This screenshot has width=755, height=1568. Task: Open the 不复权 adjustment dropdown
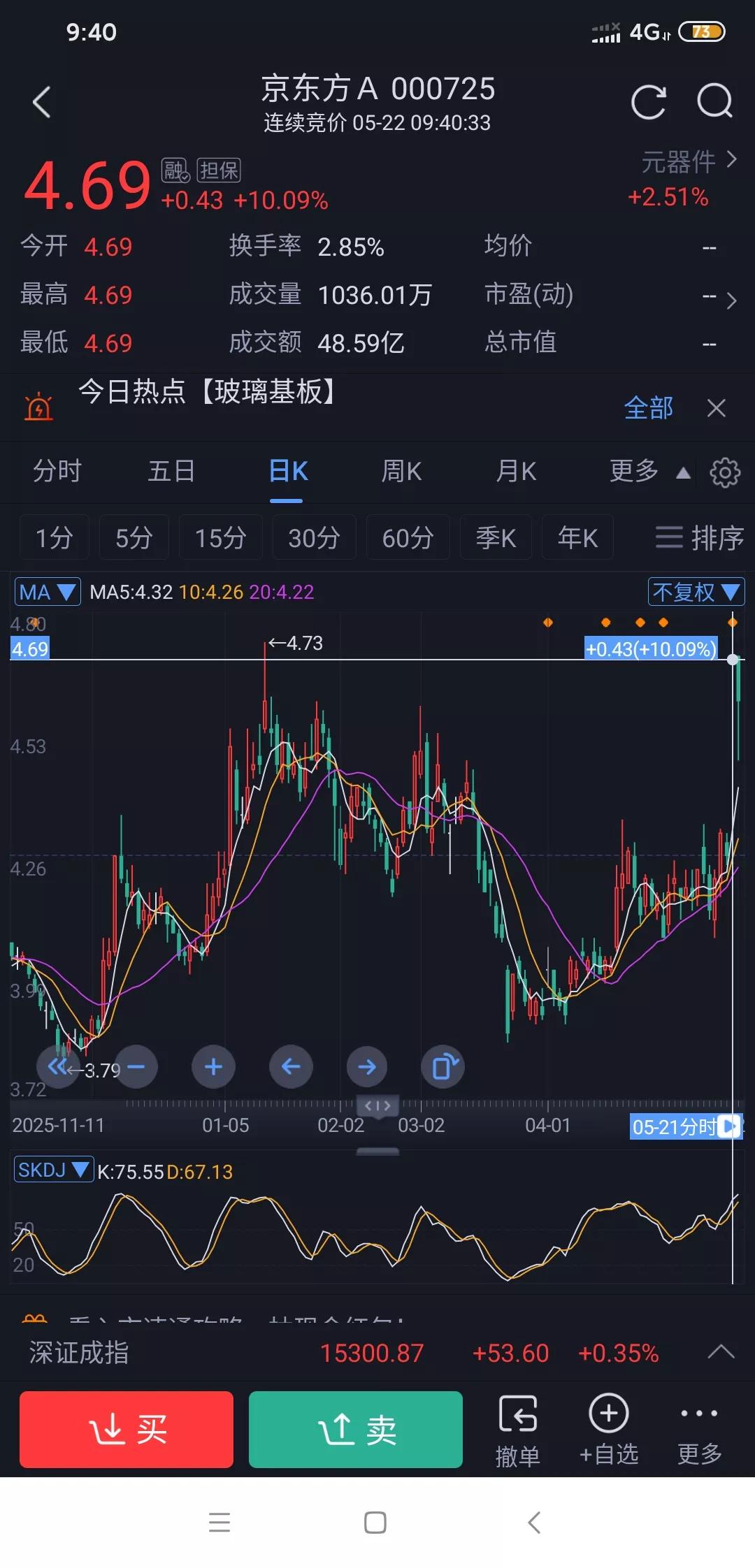[x=696, y=593]
